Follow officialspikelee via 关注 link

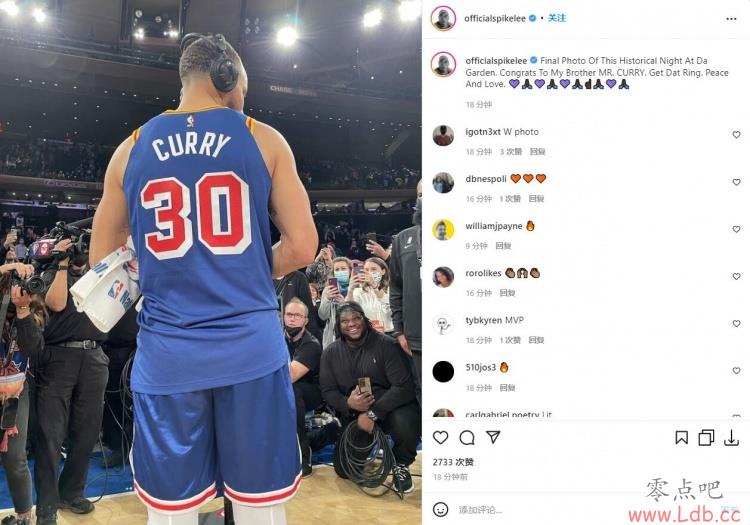coord(557,18)
